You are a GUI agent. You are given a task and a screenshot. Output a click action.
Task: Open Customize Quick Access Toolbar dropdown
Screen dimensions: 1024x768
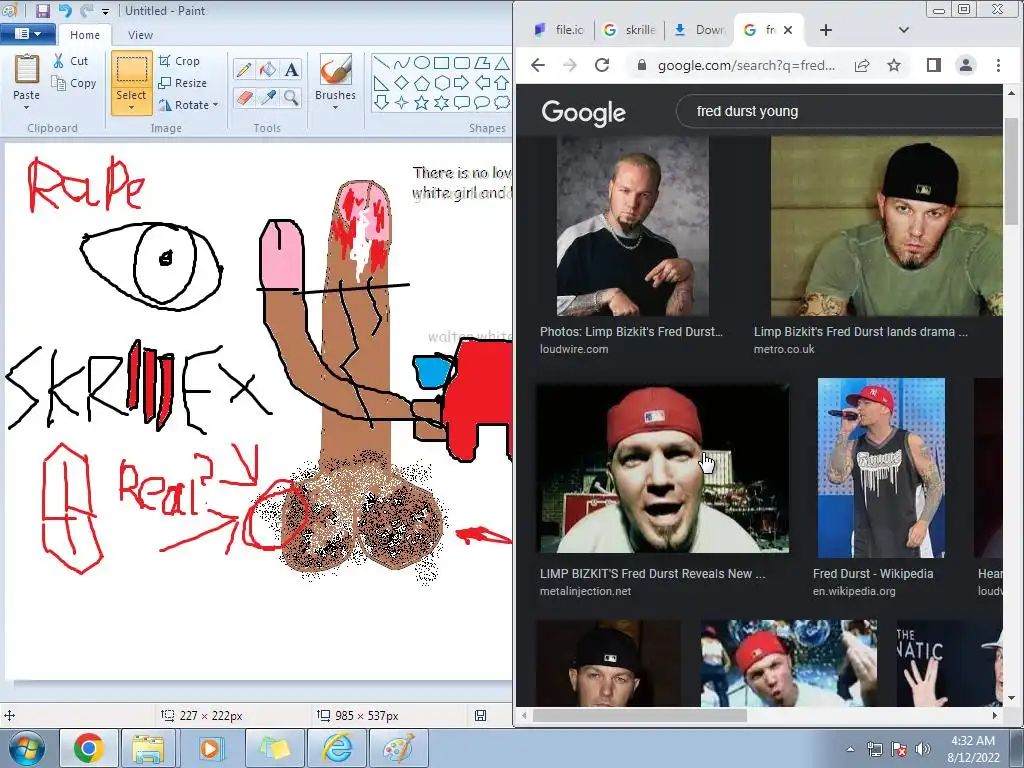pyautogui.click(x=105, y=11)
